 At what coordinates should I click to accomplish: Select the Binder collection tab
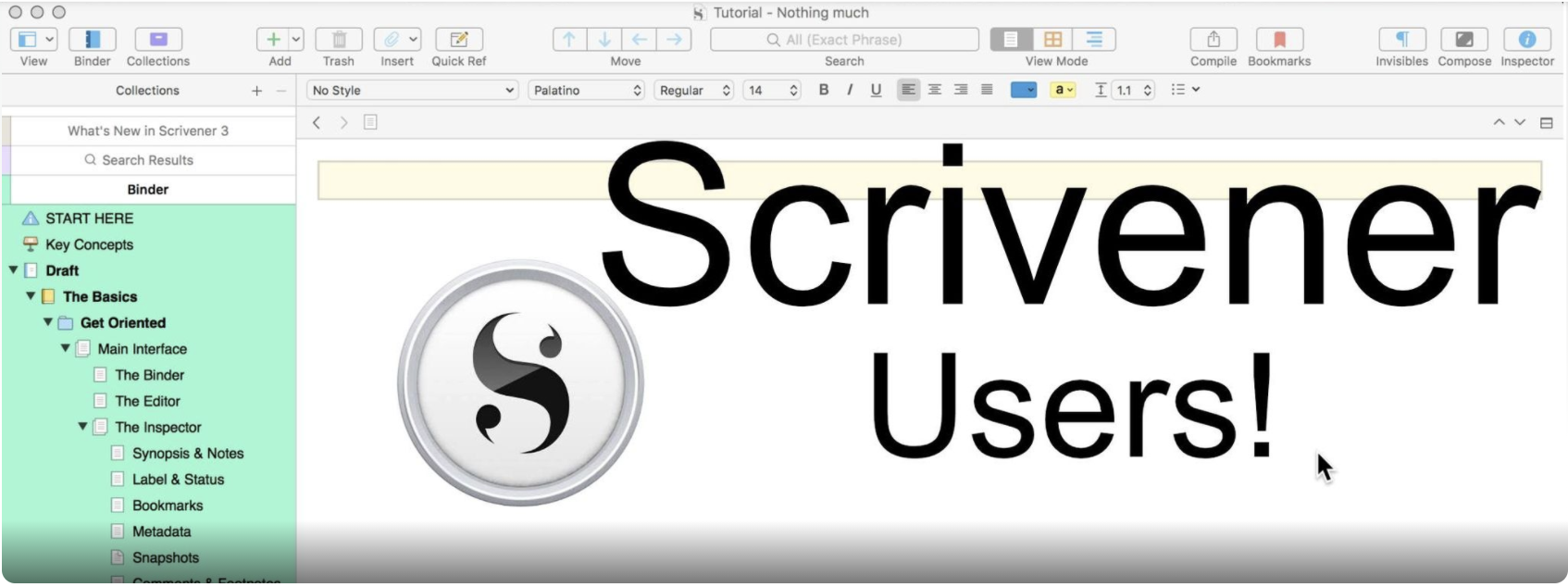148,190
